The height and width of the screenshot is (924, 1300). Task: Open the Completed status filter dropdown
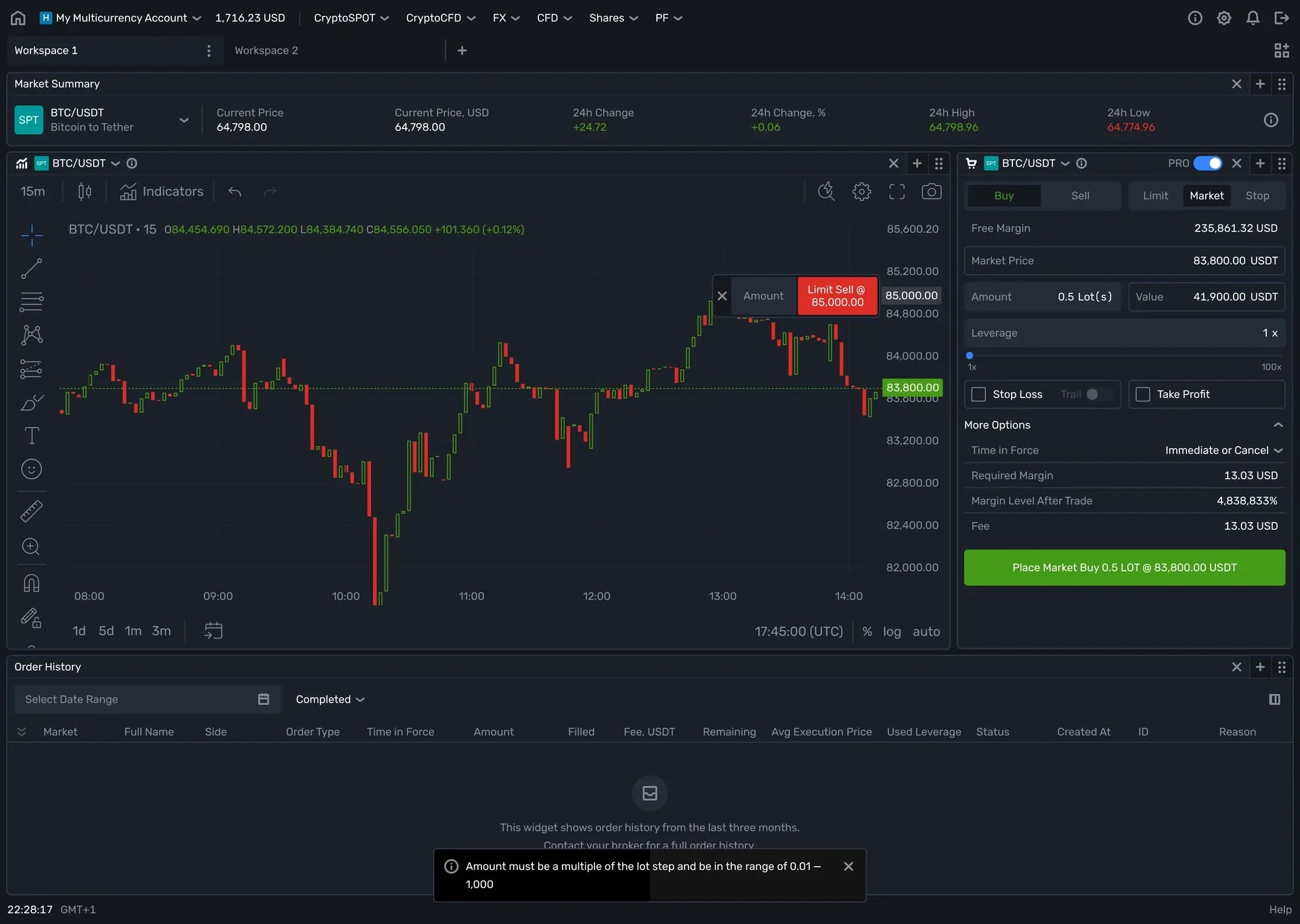(x=330, y=699)
